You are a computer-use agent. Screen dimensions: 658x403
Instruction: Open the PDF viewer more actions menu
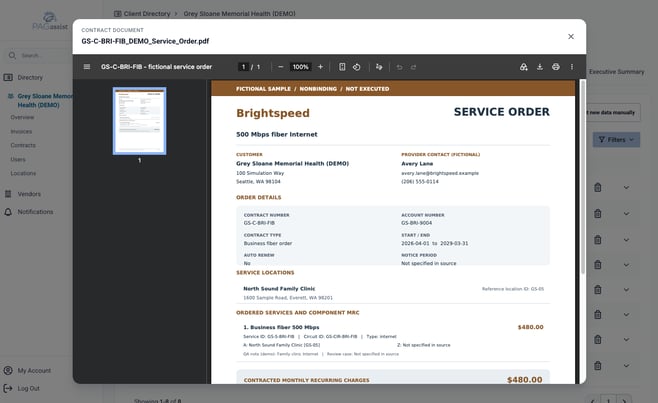[572, 67]
